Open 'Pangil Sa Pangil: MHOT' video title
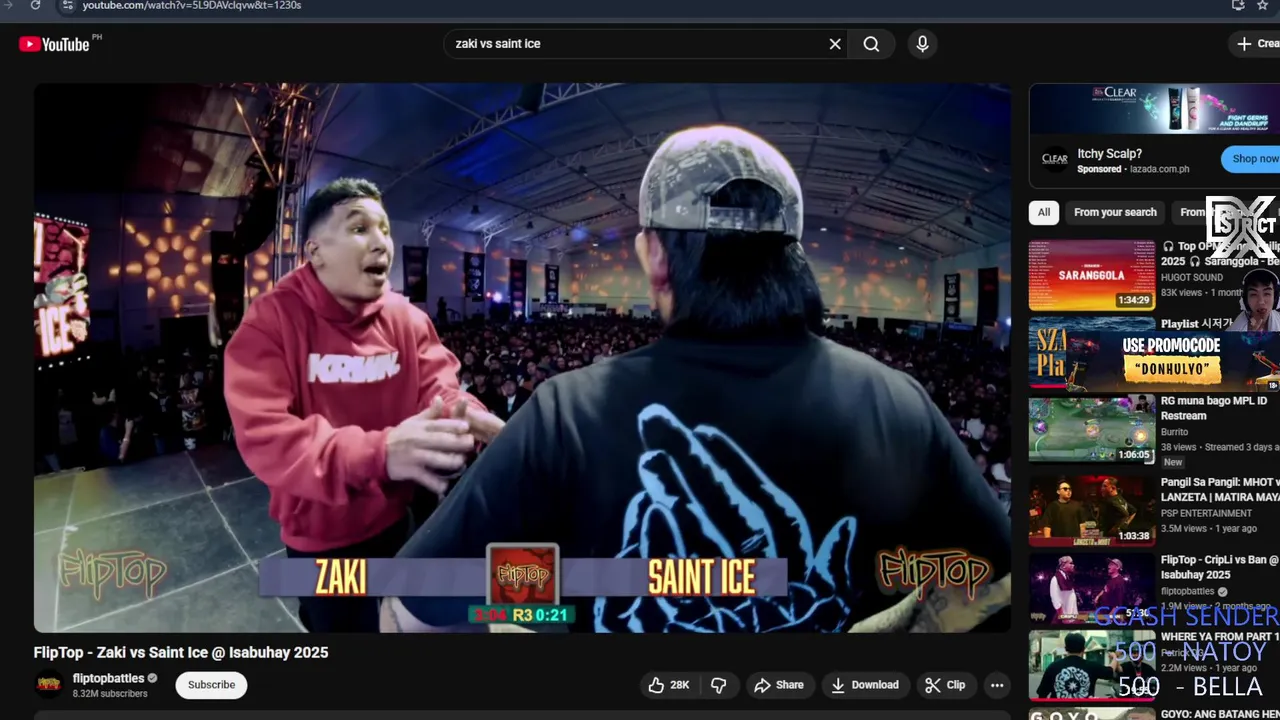 click(1220, 489)
